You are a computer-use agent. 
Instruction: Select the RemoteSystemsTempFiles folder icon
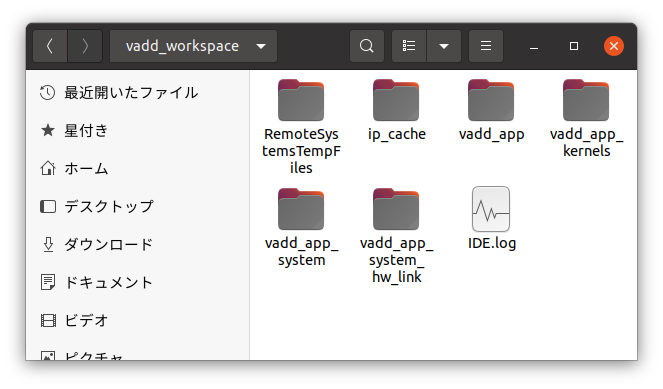point(301,101)
